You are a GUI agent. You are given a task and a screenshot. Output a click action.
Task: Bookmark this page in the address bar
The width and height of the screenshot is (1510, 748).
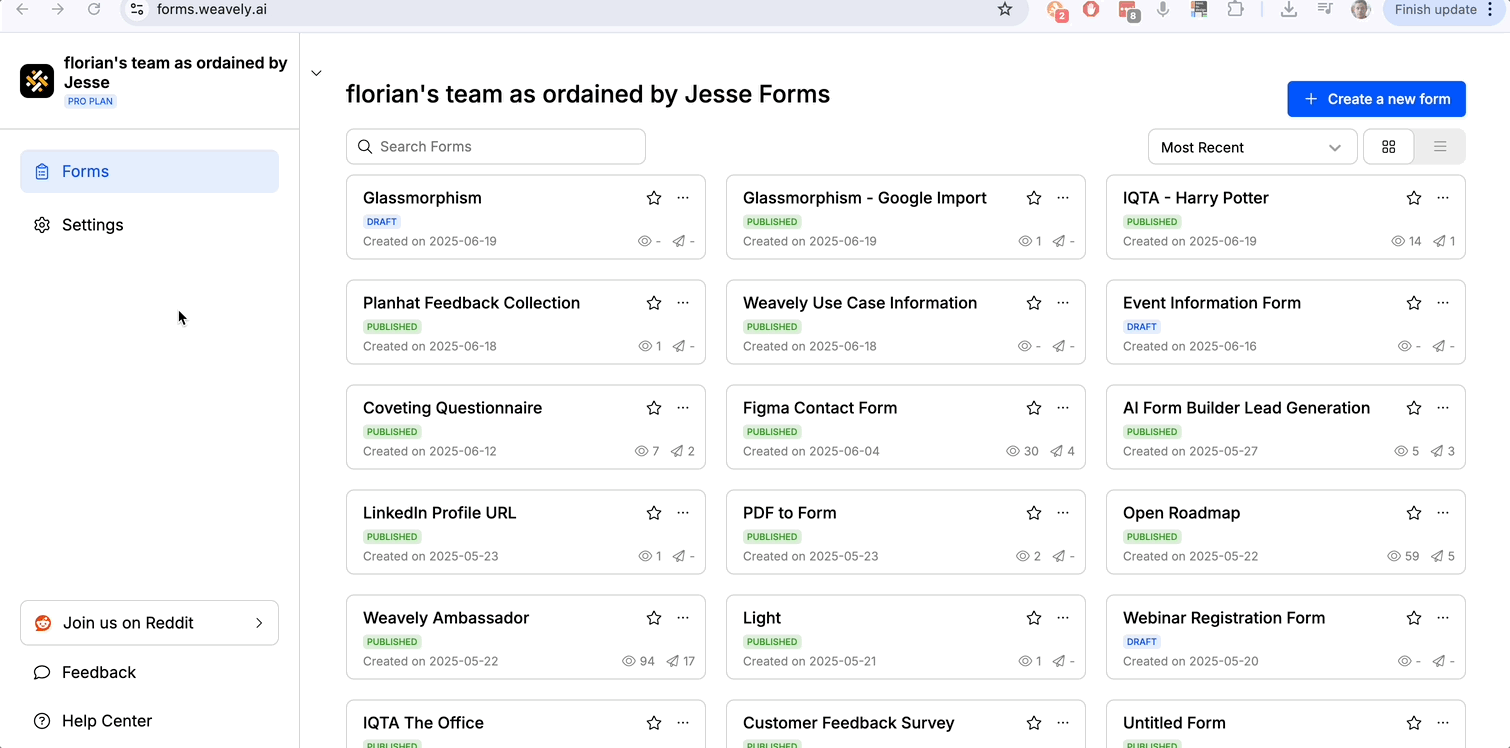1005,9
